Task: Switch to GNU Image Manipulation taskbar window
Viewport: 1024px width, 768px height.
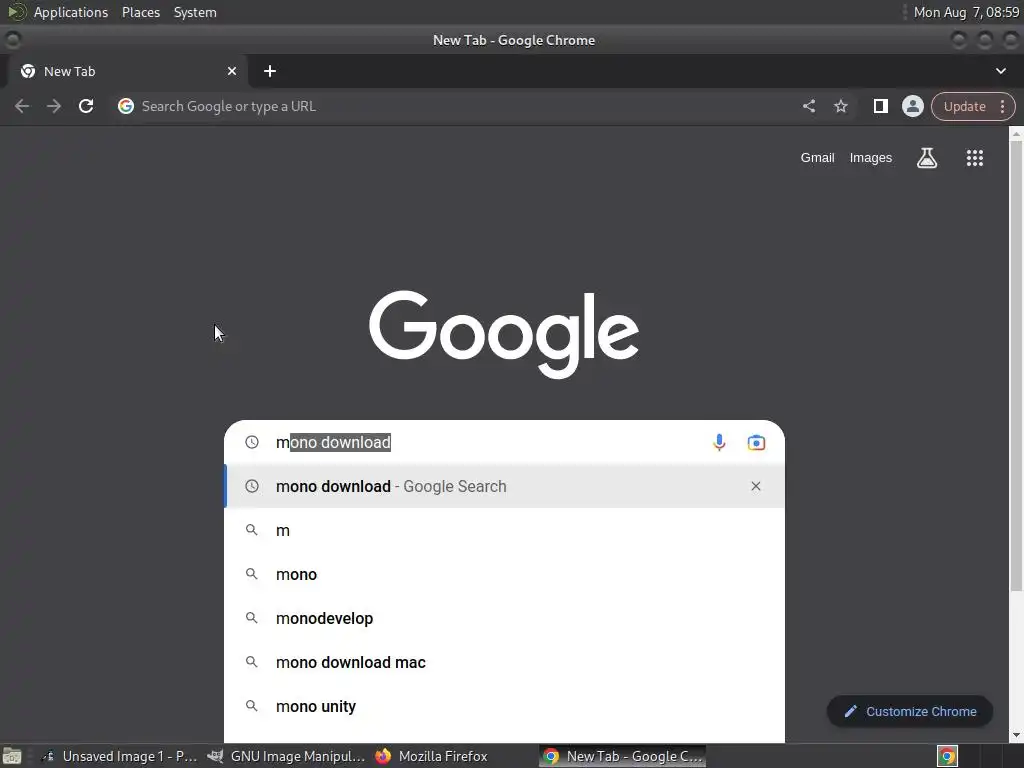Action: pyautogui.click(x=286, y=756)
